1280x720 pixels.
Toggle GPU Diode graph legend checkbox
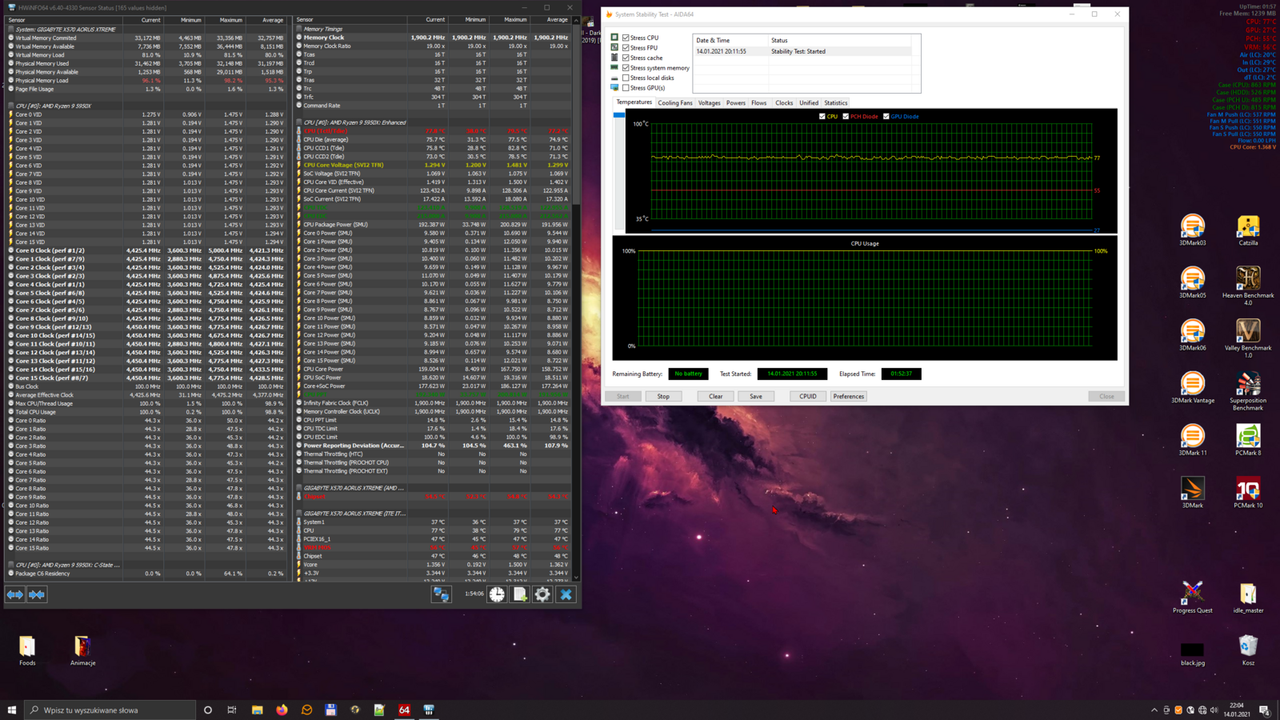tap(886, 116)
